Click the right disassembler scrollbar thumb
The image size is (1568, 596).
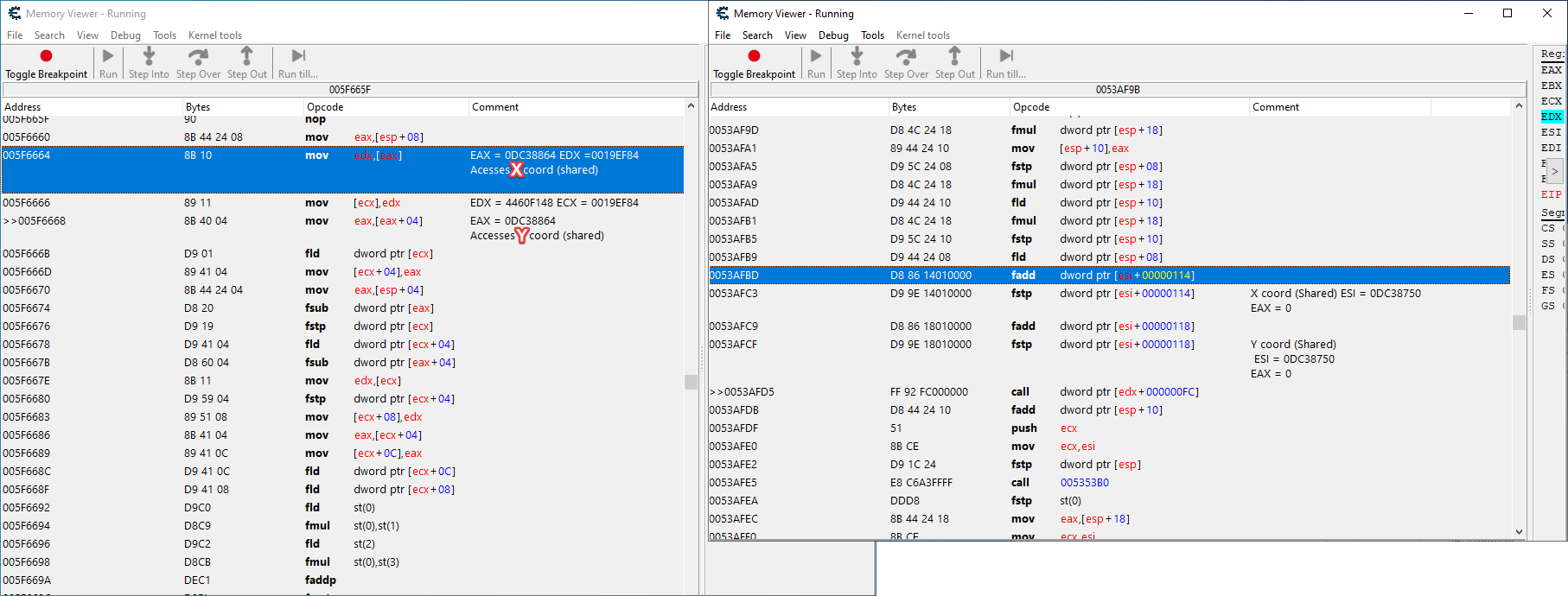tap(1519, 322)
